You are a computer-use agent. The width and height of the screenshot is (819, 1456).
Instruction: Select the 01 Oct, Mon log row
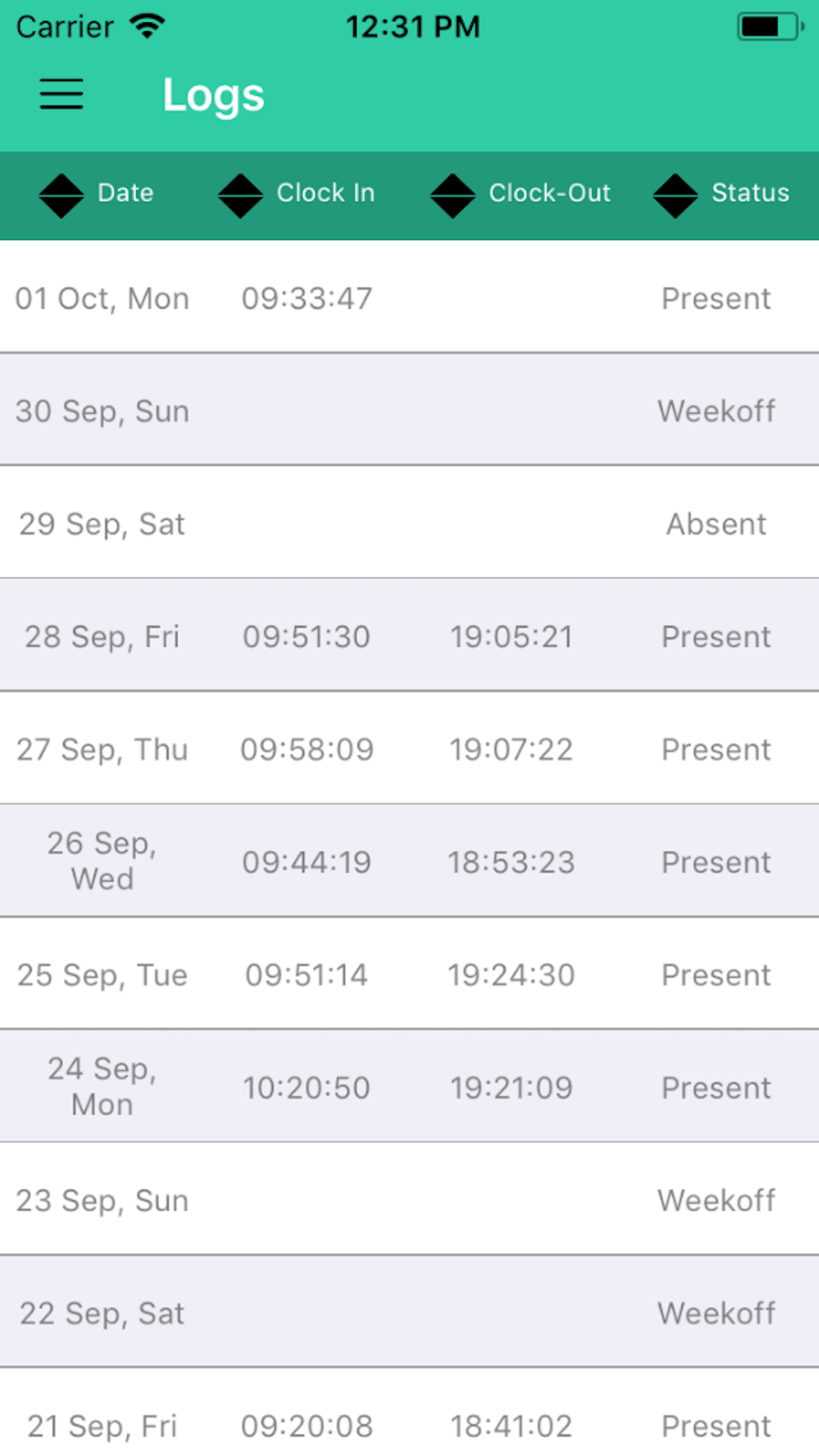point(409,297)
